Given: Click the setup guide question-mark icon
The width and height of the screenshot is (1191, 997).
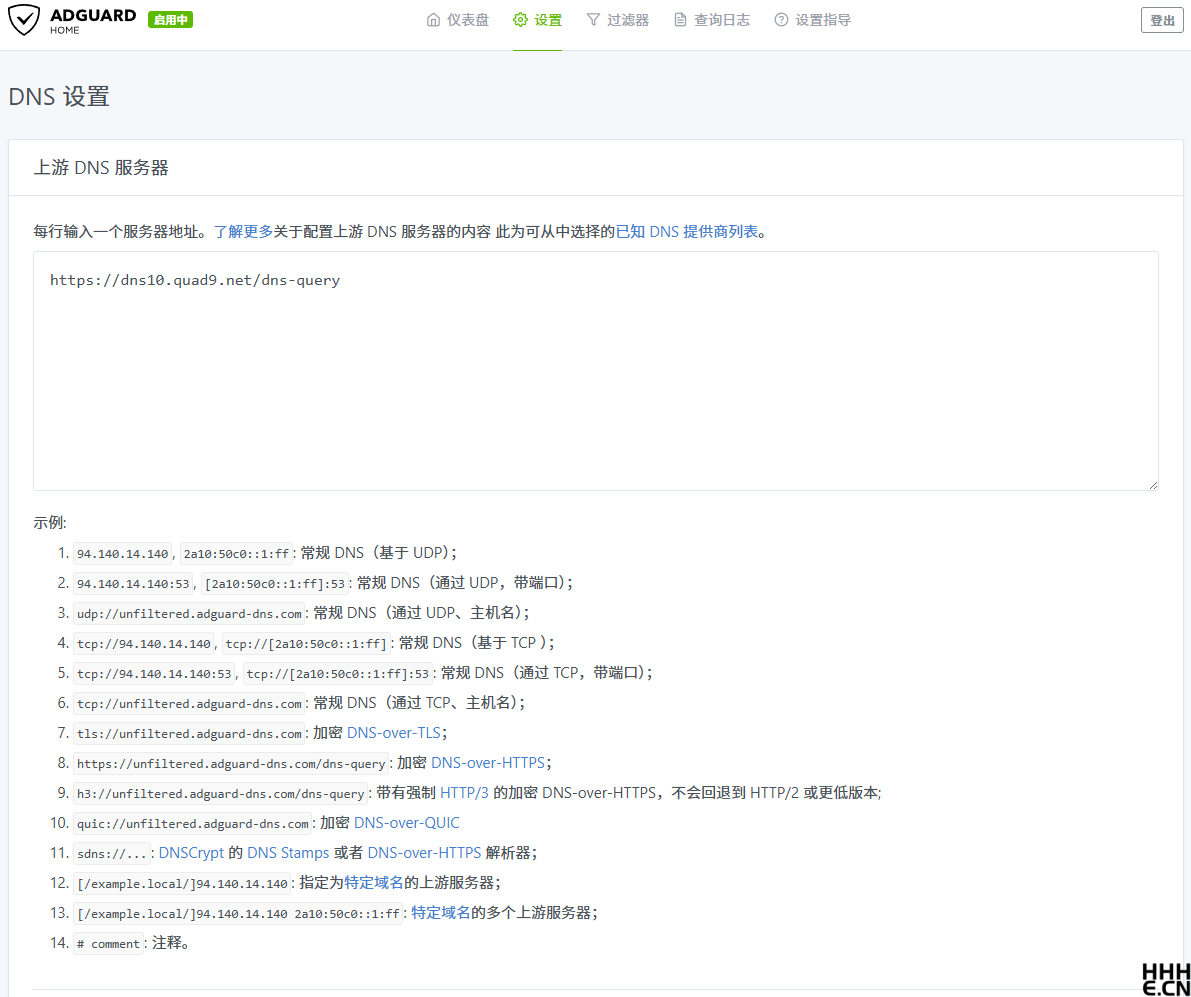Looking at the screenshot, I should click(782, 20).
